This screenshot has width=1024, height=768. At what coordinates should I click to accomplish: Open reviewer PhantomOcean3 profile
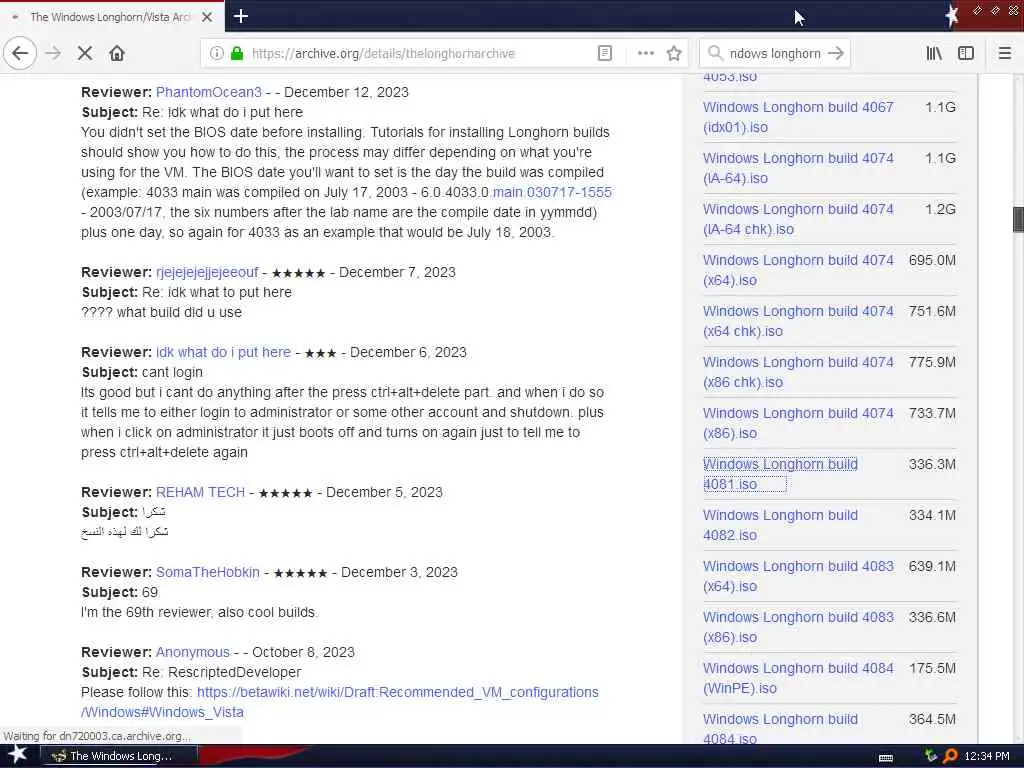(208, 92)
